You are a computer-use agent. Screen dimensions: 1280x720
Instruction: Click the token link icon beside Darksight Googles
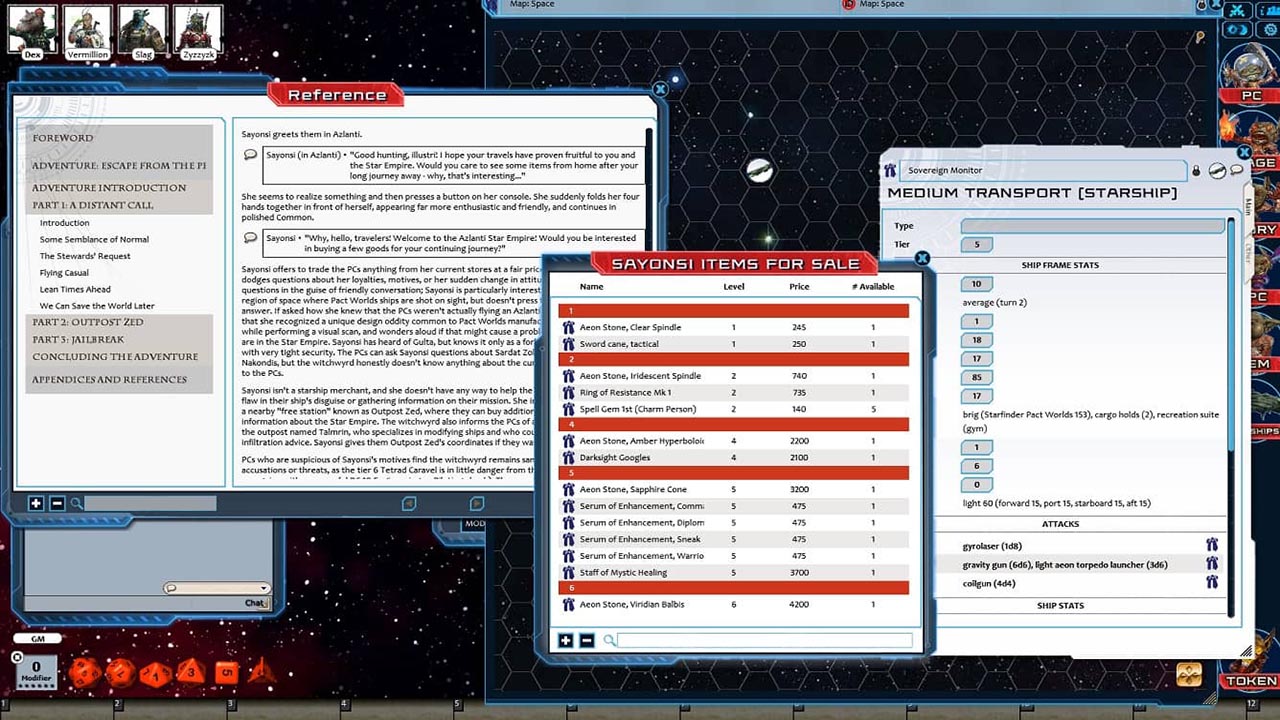click(x=568, y=457)
